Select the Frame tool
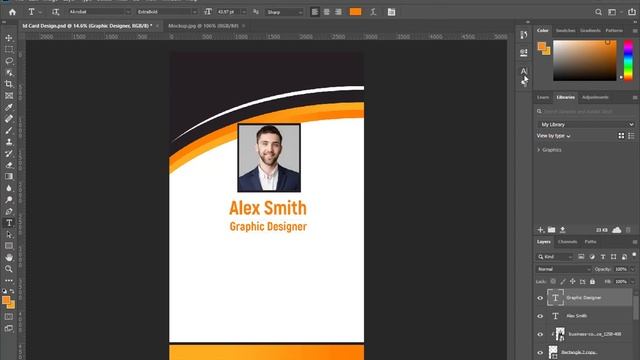Viewport: 640px width, 360px height. 9,96
